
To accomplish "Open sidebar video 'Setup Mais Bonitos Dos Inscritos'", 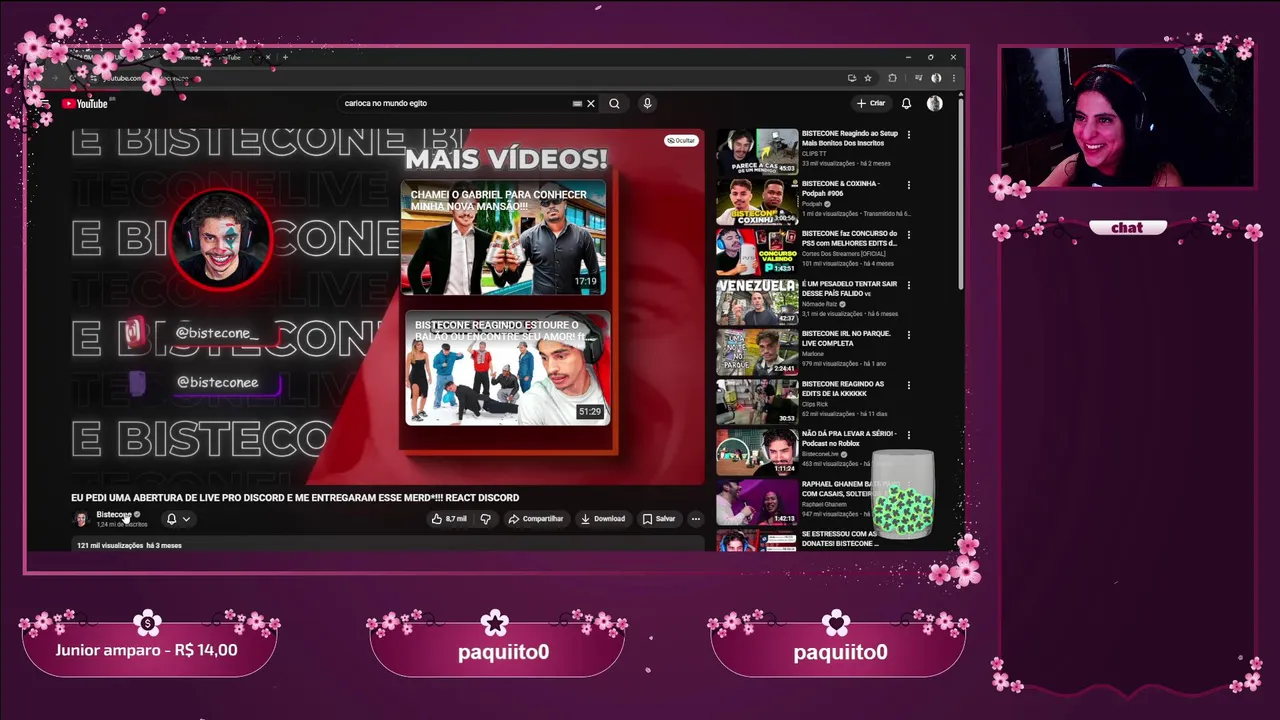I will click(849, 138).
